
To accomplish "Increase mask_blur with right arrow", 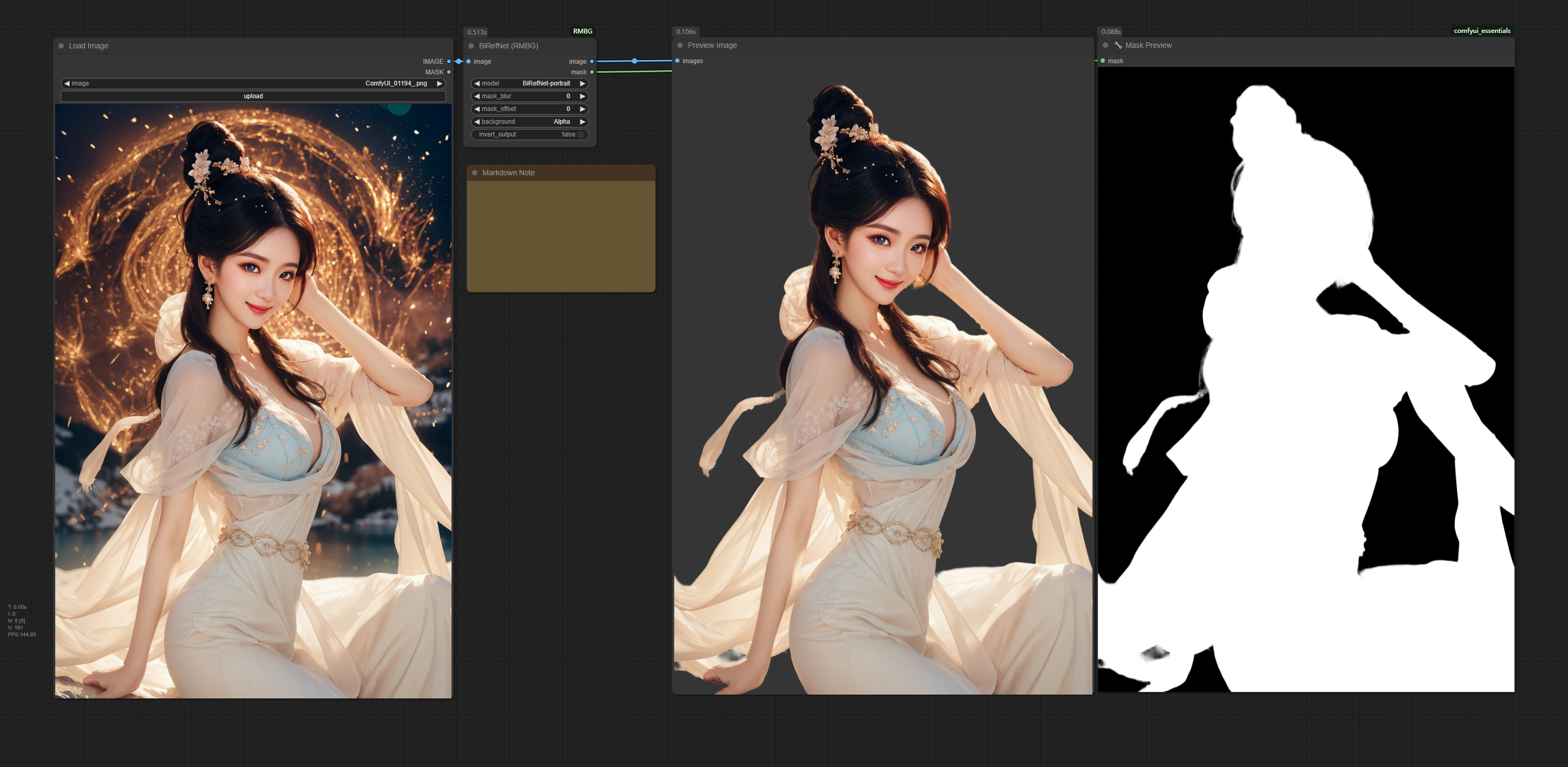I will click(x=582, y=96).
